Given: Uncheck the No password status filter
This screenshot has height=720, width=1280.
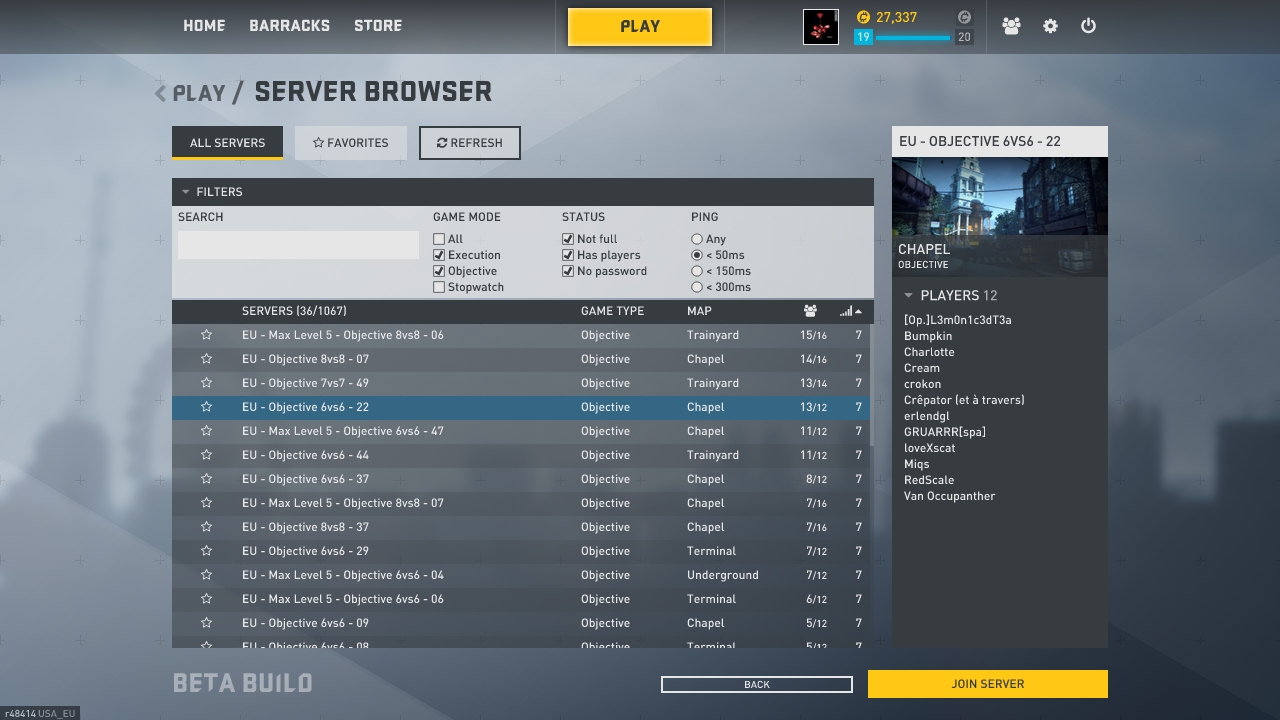Looking at the screenshot, I should point(568,271).
